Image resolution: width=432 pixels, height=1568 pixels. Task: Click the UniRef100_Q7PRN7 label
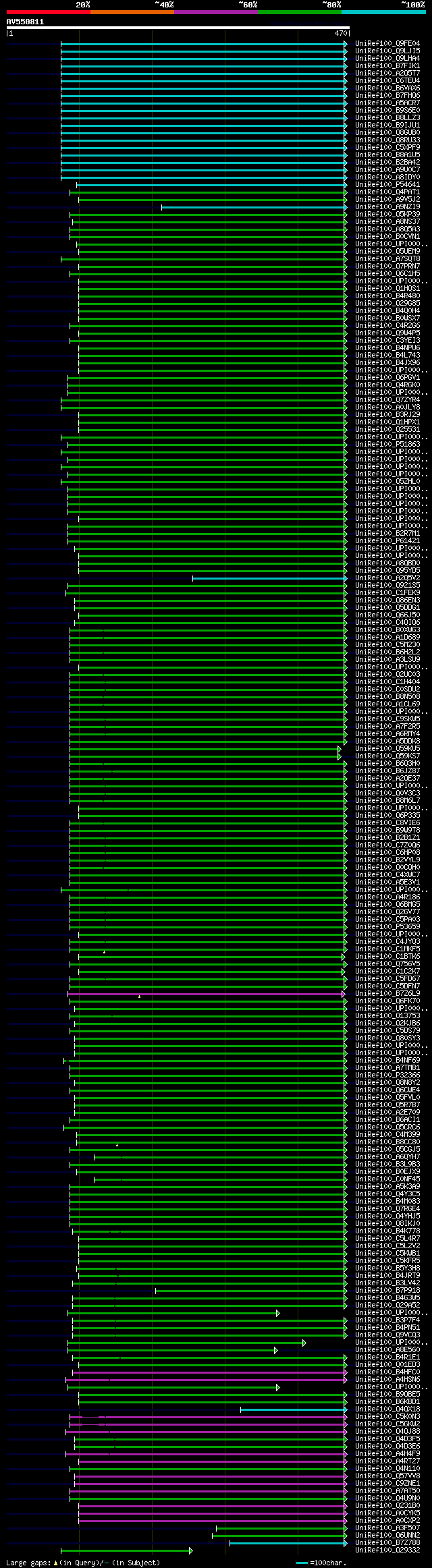pyautogui.click(x=387, y=267)
